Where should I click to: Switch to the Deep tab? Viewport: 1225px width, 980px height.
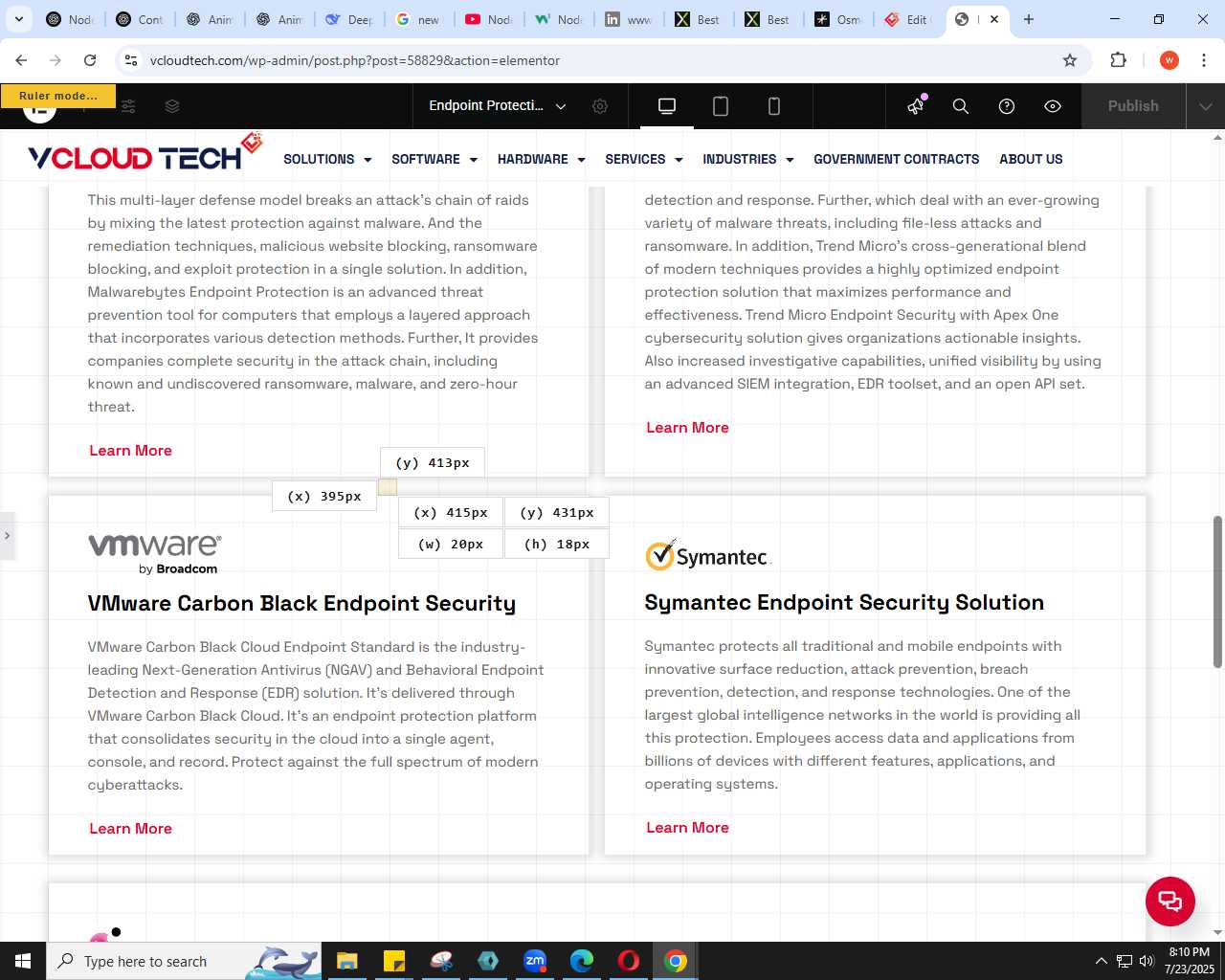point(348,19)
